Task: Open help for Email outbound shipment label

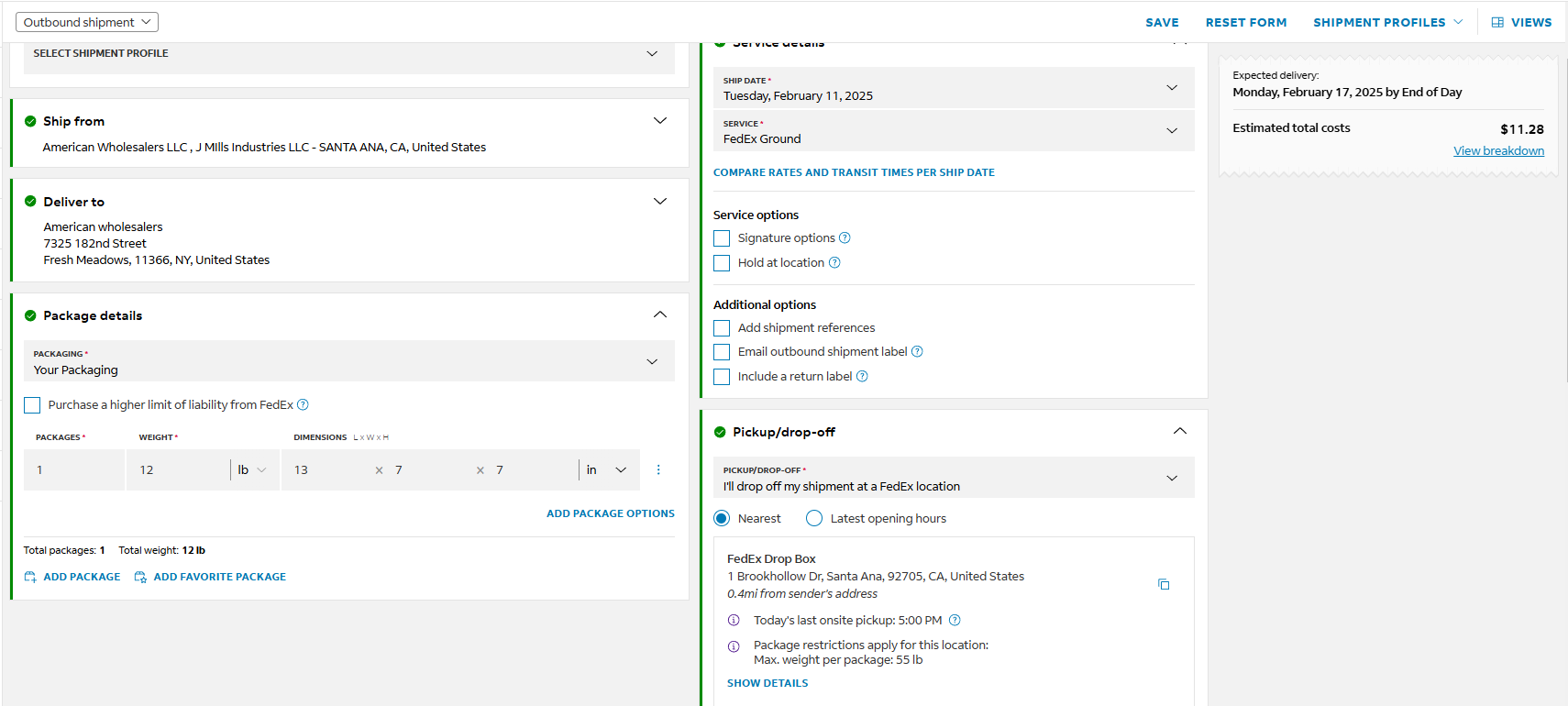Action: 917,351
